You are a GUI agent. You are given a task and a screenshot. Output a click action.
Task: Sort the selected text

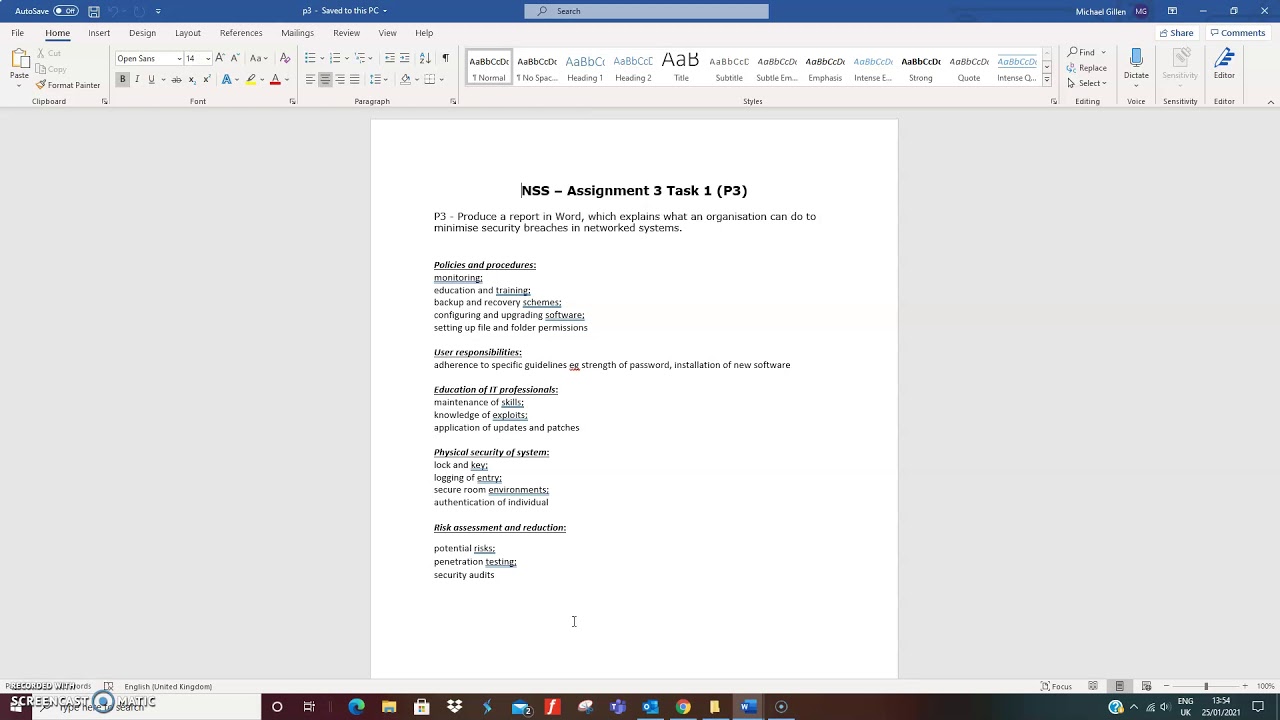coord(425,58)
